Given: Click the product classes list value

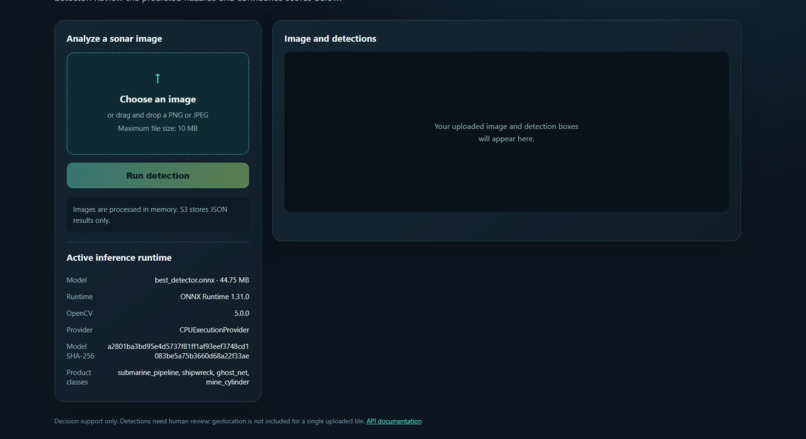Looking at the screenshot, I should pyautogui.click(x=183, y=377).
